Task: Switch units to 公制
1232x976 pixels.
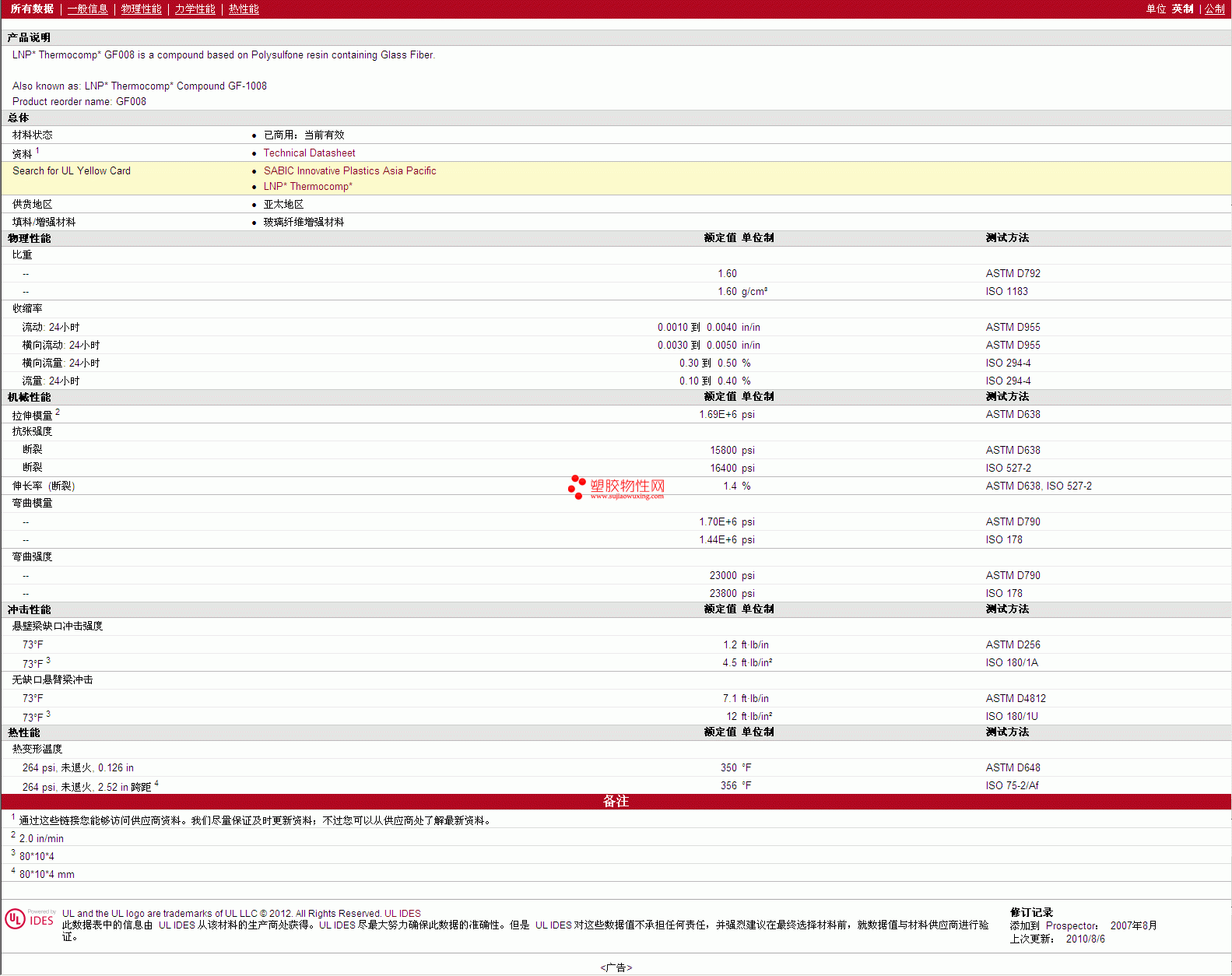Action: click(x=1215, y=9)
